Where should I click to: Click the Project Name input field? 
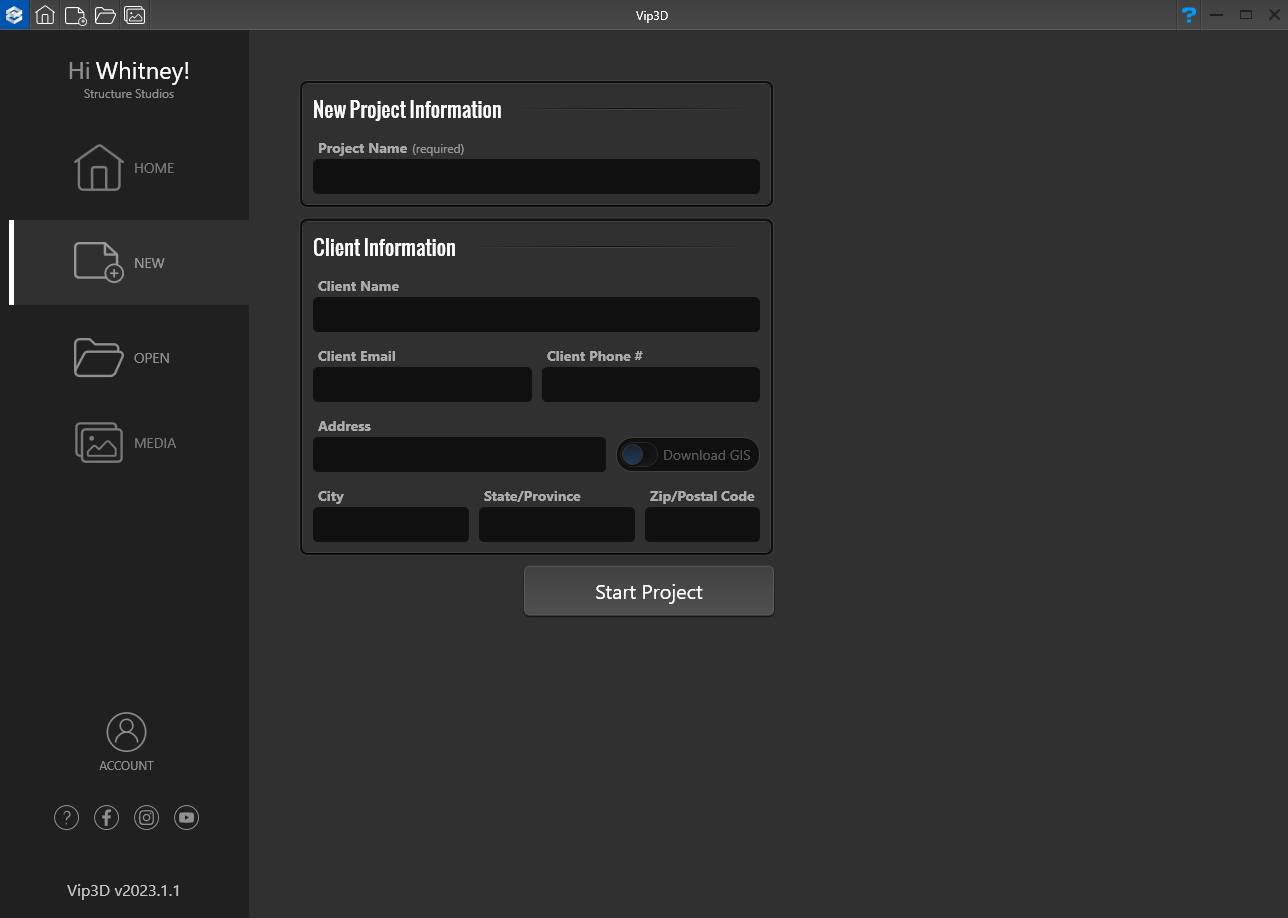[x=536, y=176]
